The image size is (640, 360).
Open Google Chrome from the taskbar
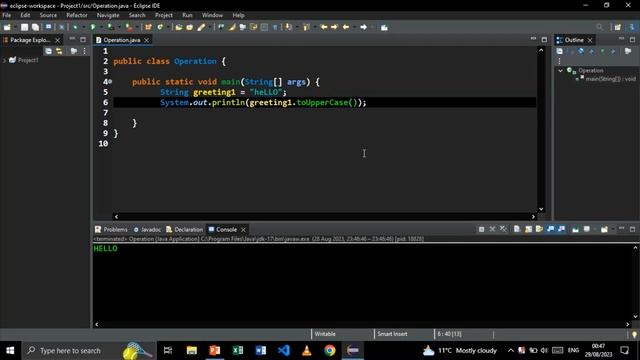[330, 351]
